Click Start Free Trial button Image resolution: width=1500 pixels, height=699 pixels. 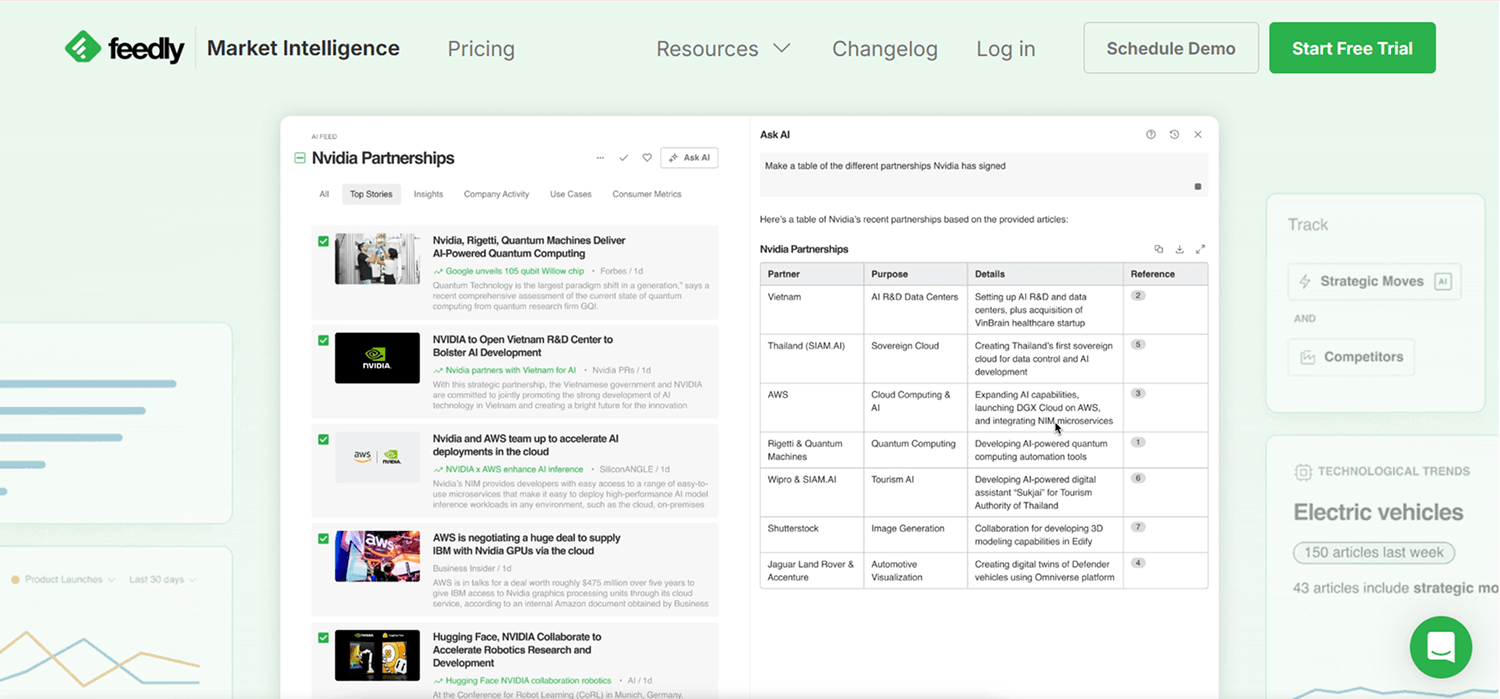tap(1352, 48)
